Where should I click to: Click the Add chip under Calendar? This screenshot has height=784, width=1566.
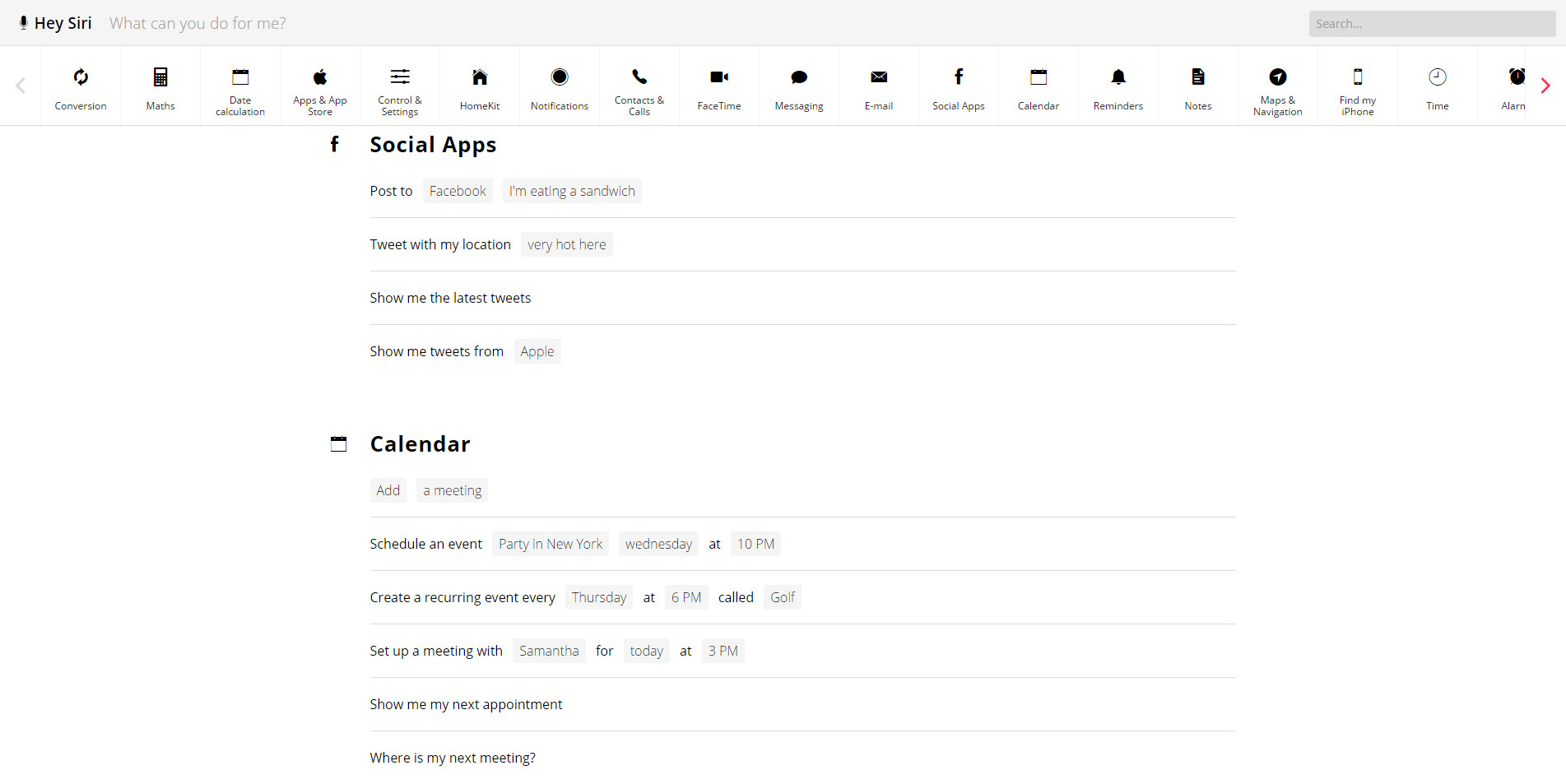(388, 490)
